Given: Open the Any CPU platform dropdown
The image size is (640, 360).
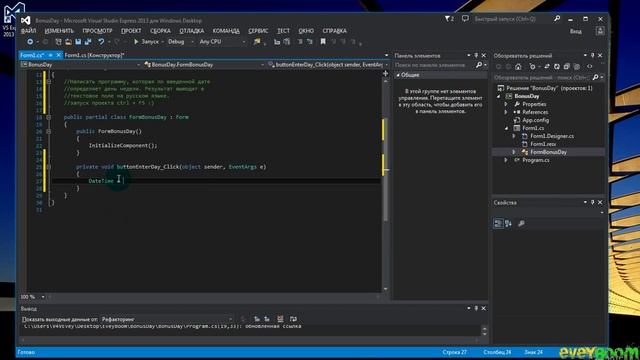Looking at the screenshot, I should coord(222,42).
